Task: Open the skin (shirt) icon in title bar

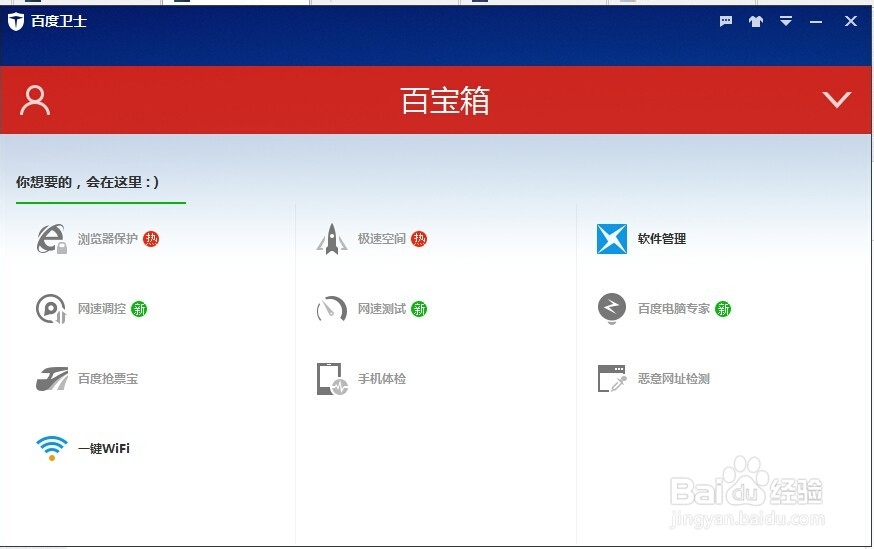Action: pos(756,21)
